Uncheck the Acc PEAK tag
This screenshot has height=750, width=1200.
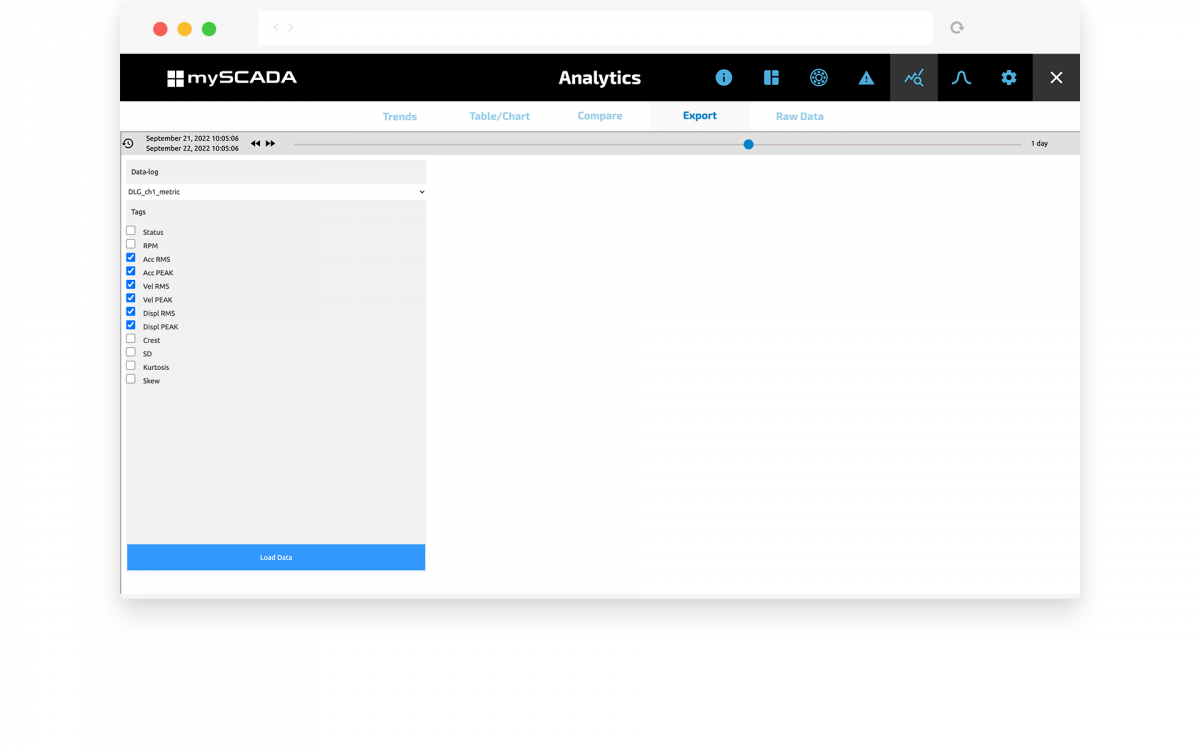pyautogui.click(x=131, y=271)
